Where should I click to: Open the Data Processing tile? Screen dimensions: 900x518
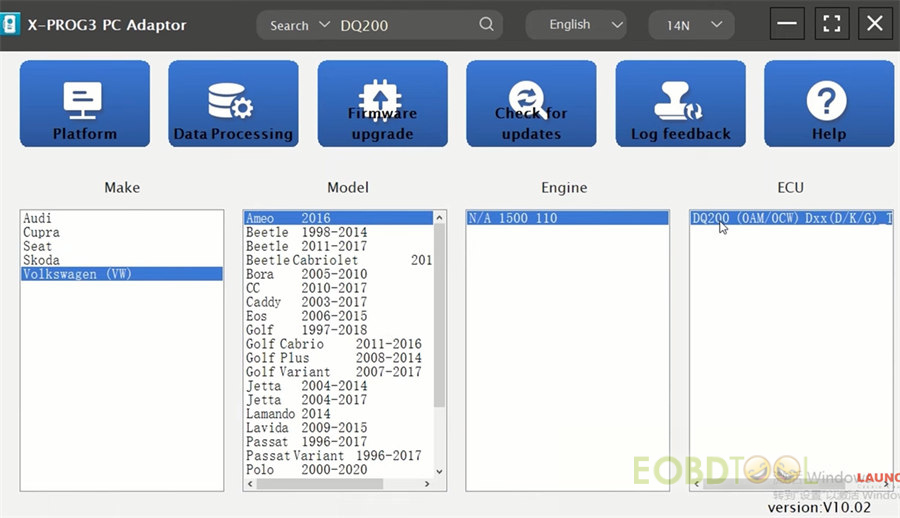point(234,103)
